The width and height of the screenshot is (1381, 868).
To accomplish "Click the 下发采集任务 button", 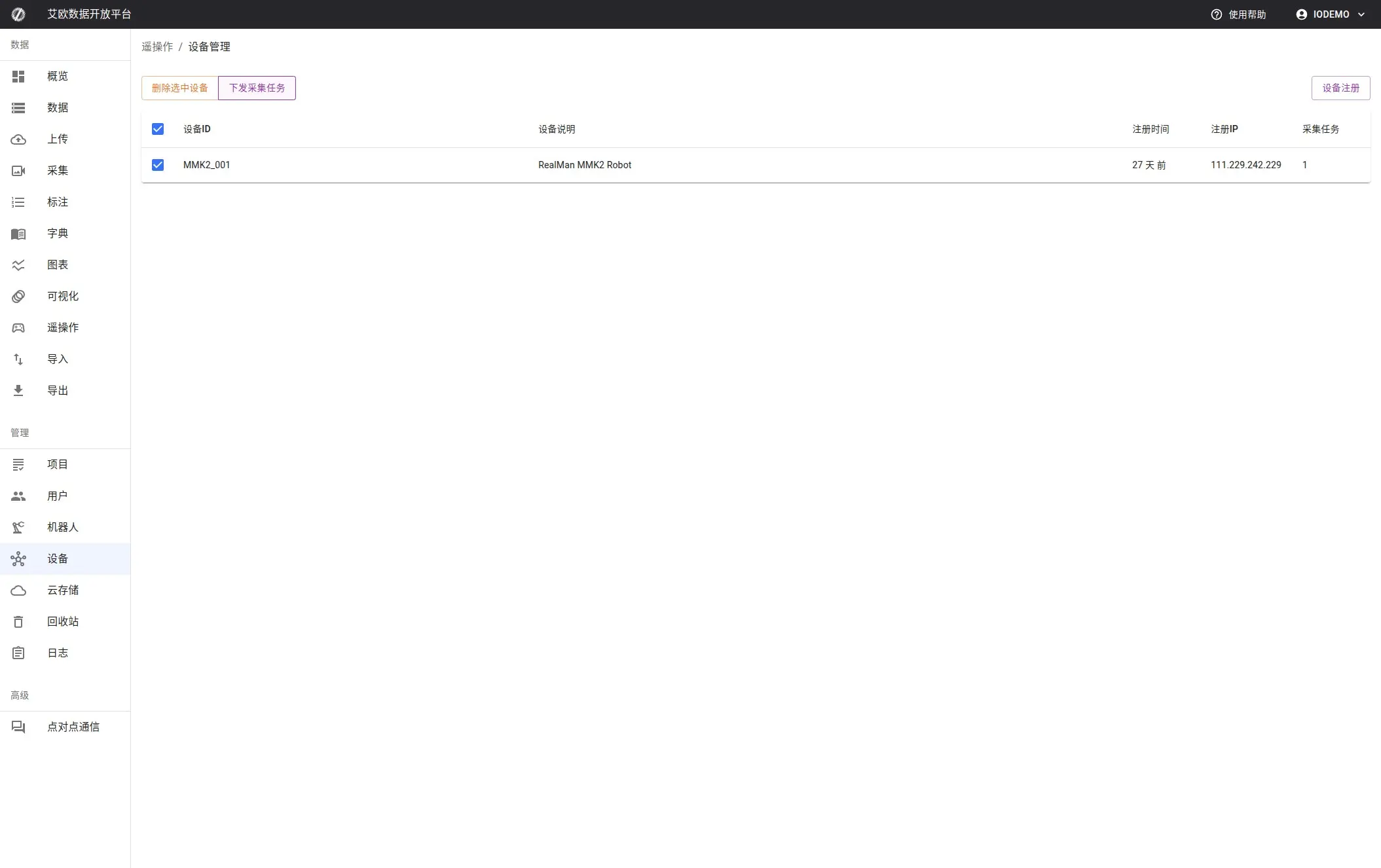I will (257, 88).
